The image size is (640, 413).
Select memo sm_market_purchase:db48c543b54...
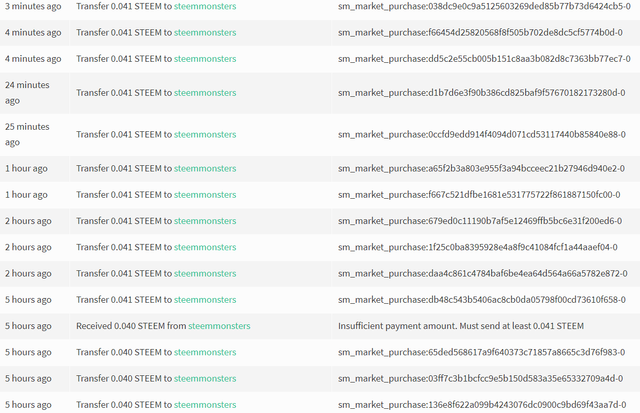(482, 300)
